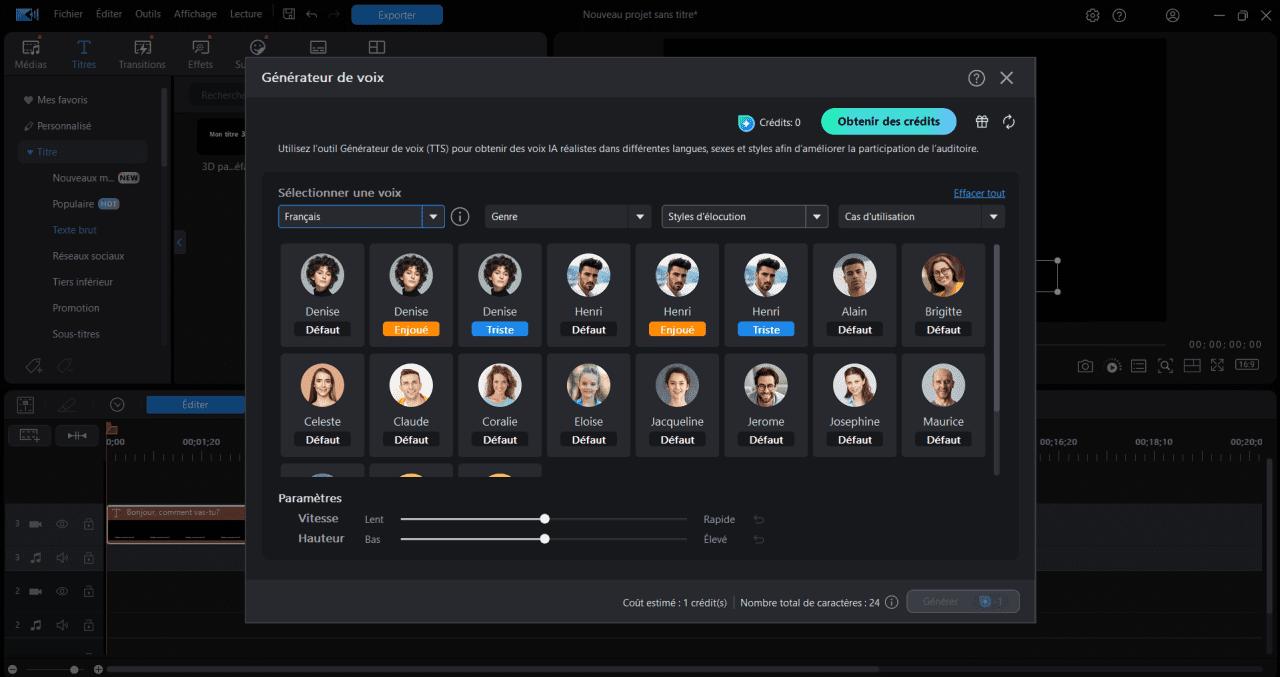Click the snapshot camera icon below the preview
The image size is (1280, 677).
point(1084,365)
